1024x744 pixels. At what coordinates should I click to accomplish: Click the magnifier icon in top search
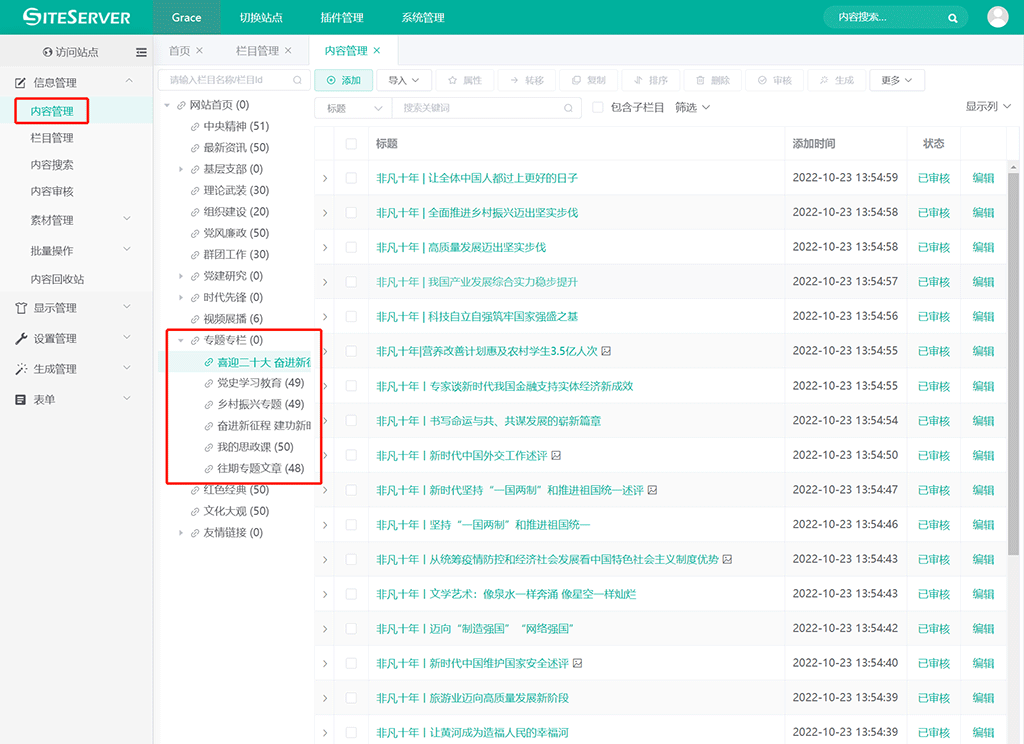(x=954, y=18)
